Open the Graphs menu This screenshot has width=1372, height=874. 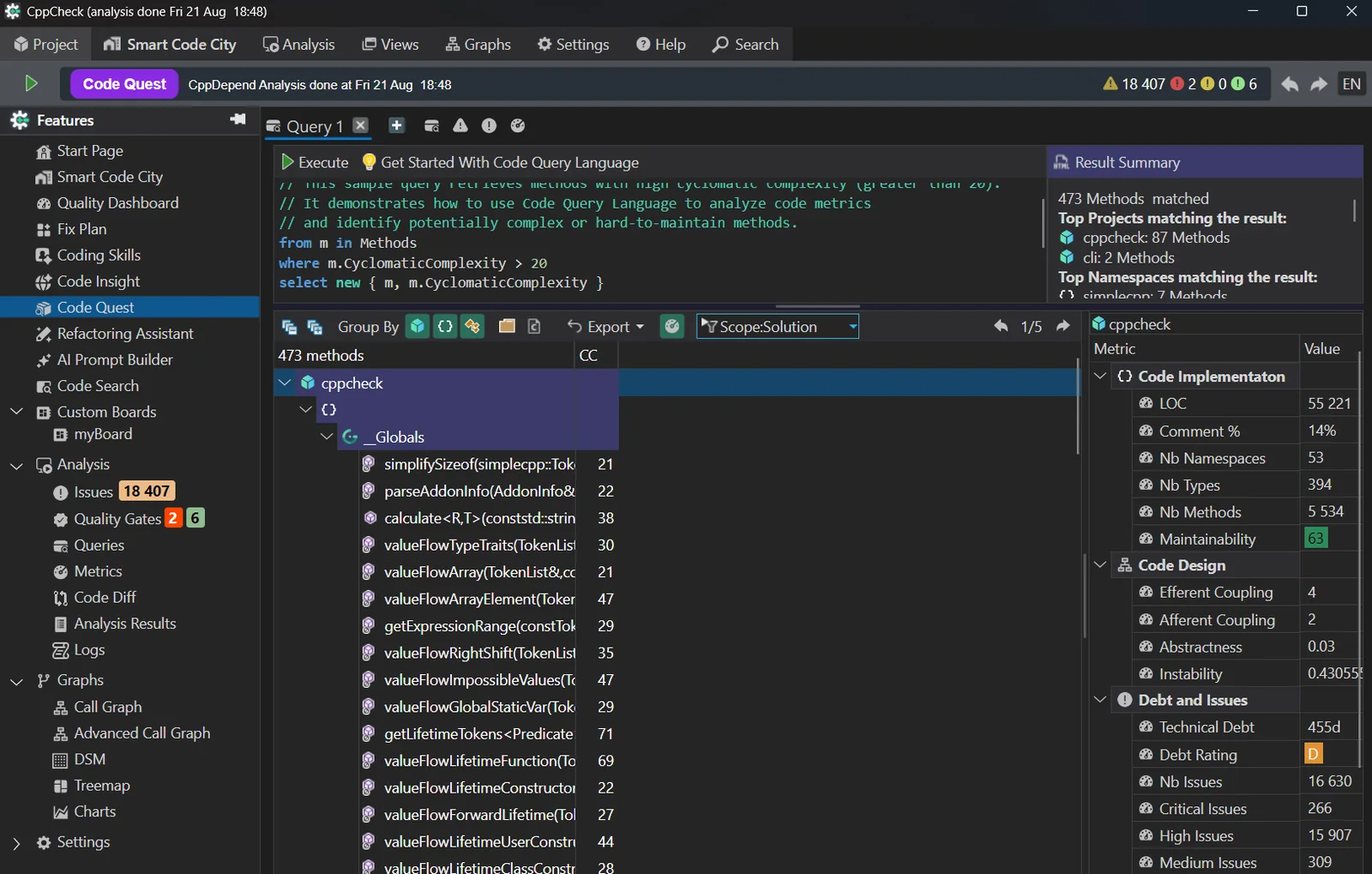(478, 45)
